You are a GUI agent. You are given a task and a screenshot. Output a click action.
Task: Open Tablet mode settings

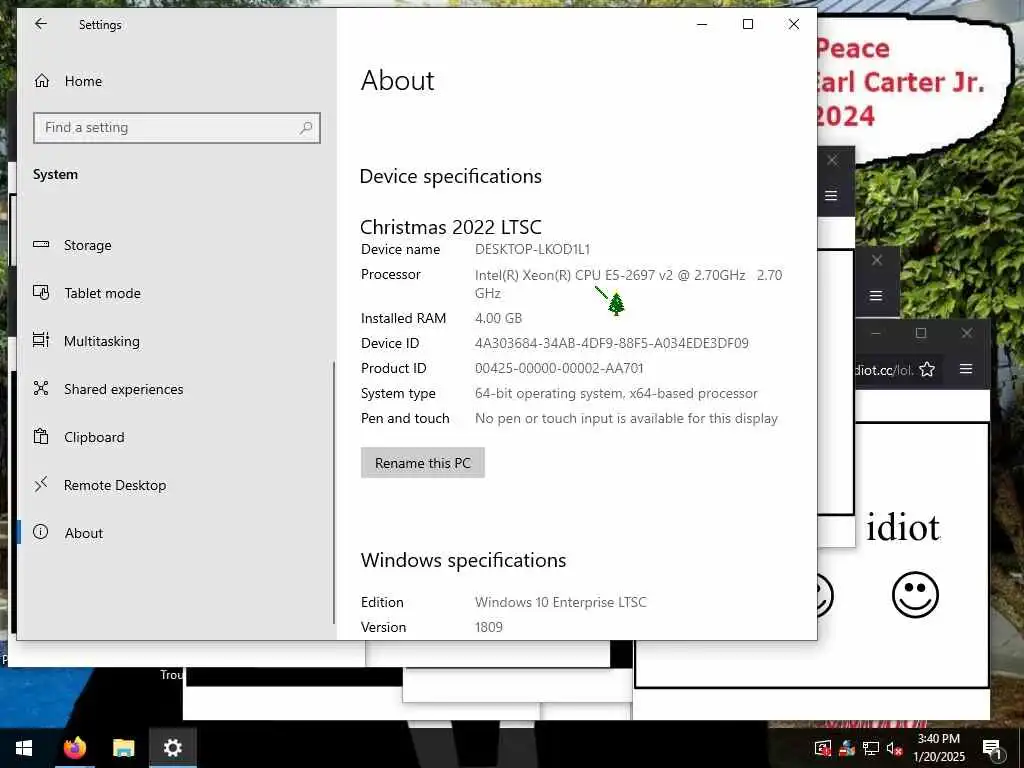point(176,293)
